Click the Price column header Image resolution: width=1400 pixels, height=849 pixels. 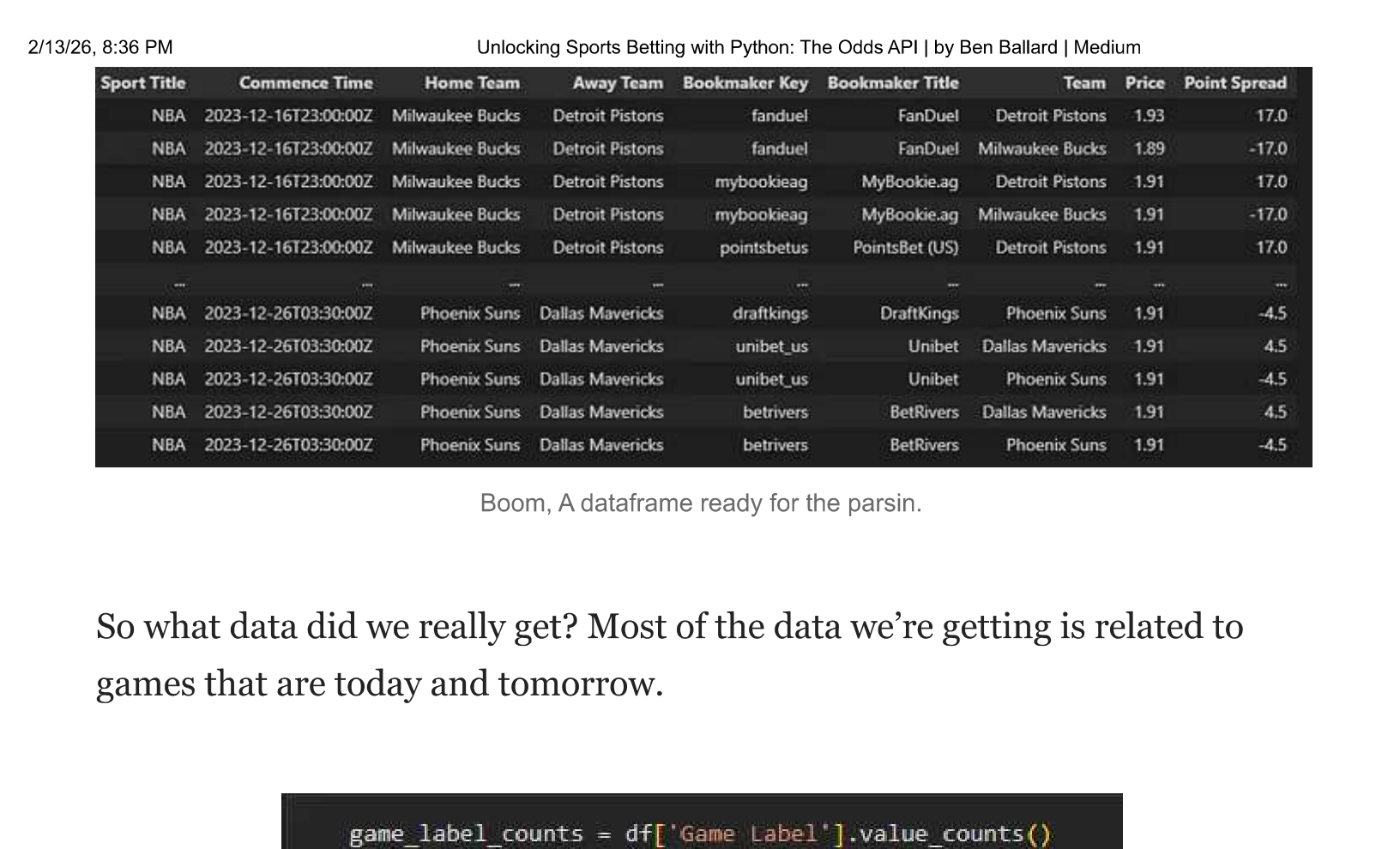1144,83
